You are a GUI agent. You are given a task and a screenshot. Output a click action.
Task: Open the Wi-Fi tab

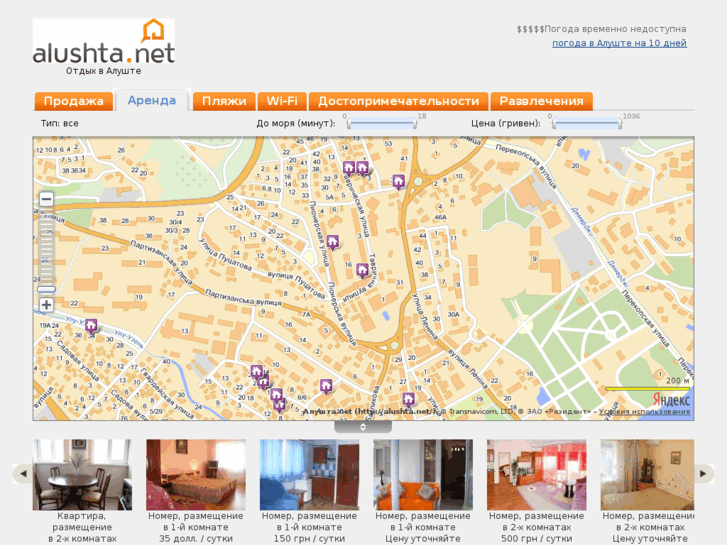[282, 101]
